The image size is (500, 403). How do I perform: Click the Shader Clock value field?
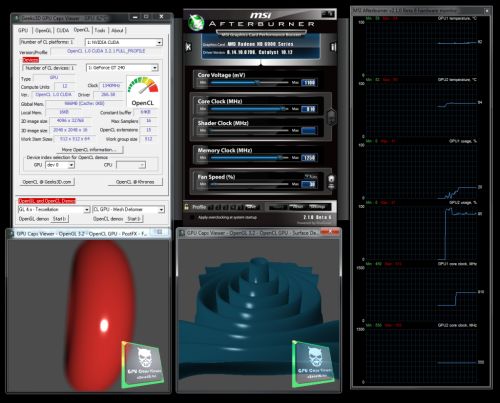click(309, 131)
